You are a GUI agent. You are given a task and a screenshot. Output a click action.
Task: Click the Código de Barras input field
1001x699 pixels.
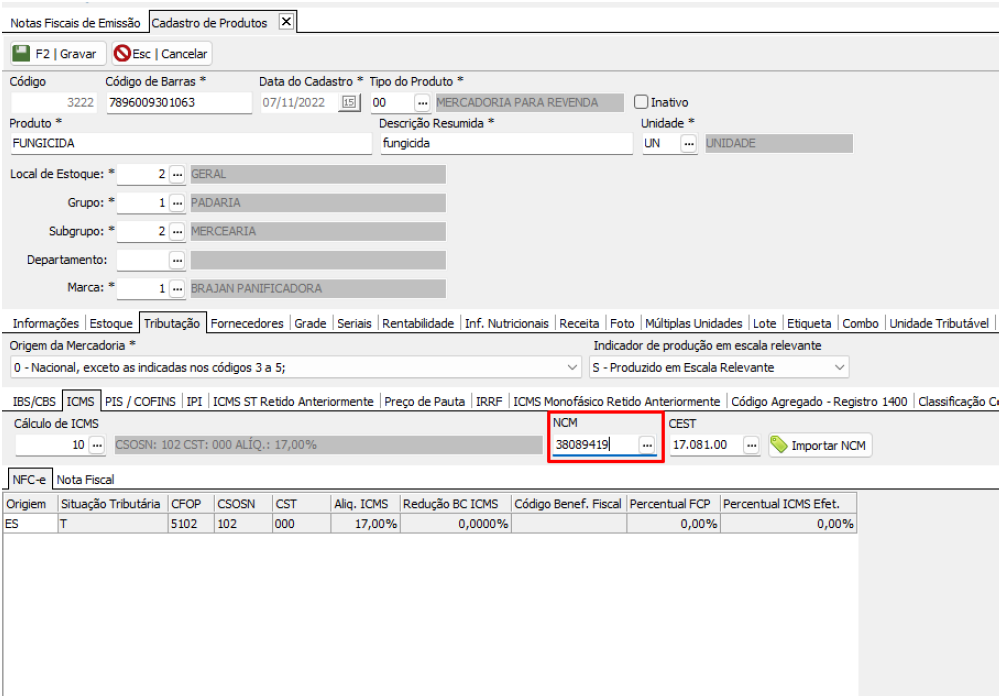[177, 103]
